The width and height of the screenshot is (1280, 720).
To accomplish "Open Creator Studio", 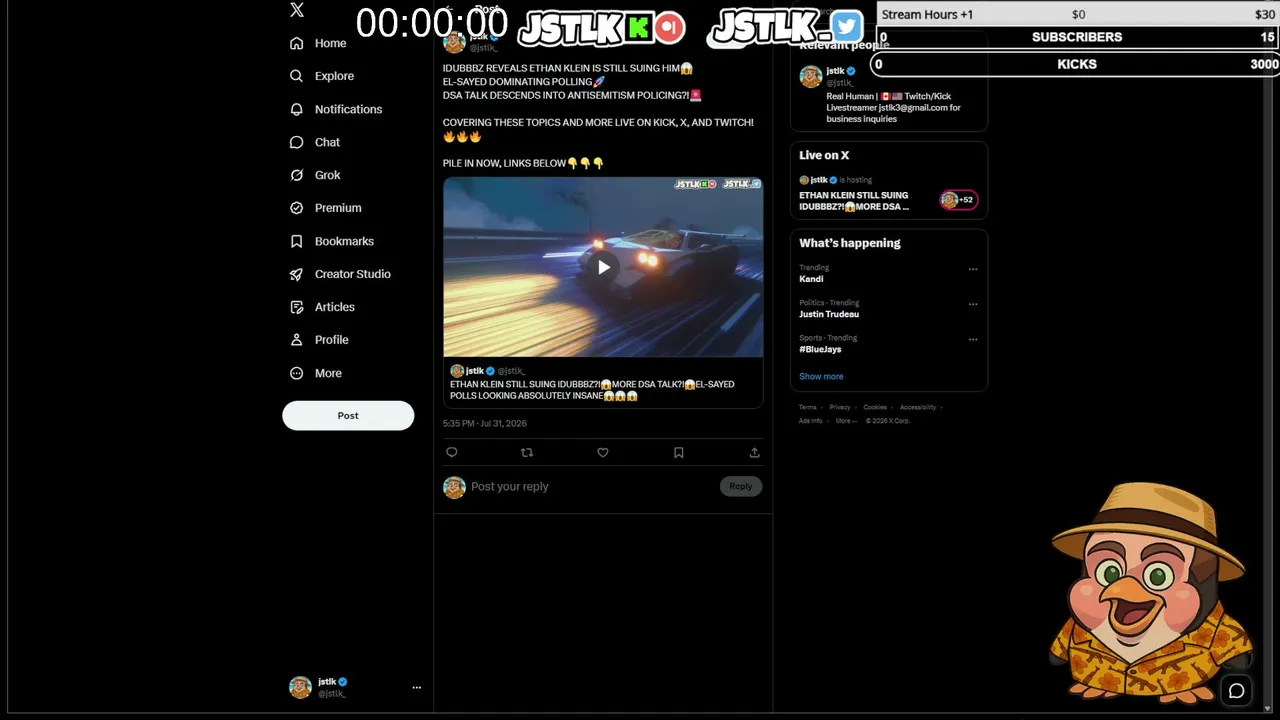I will 340,274.
